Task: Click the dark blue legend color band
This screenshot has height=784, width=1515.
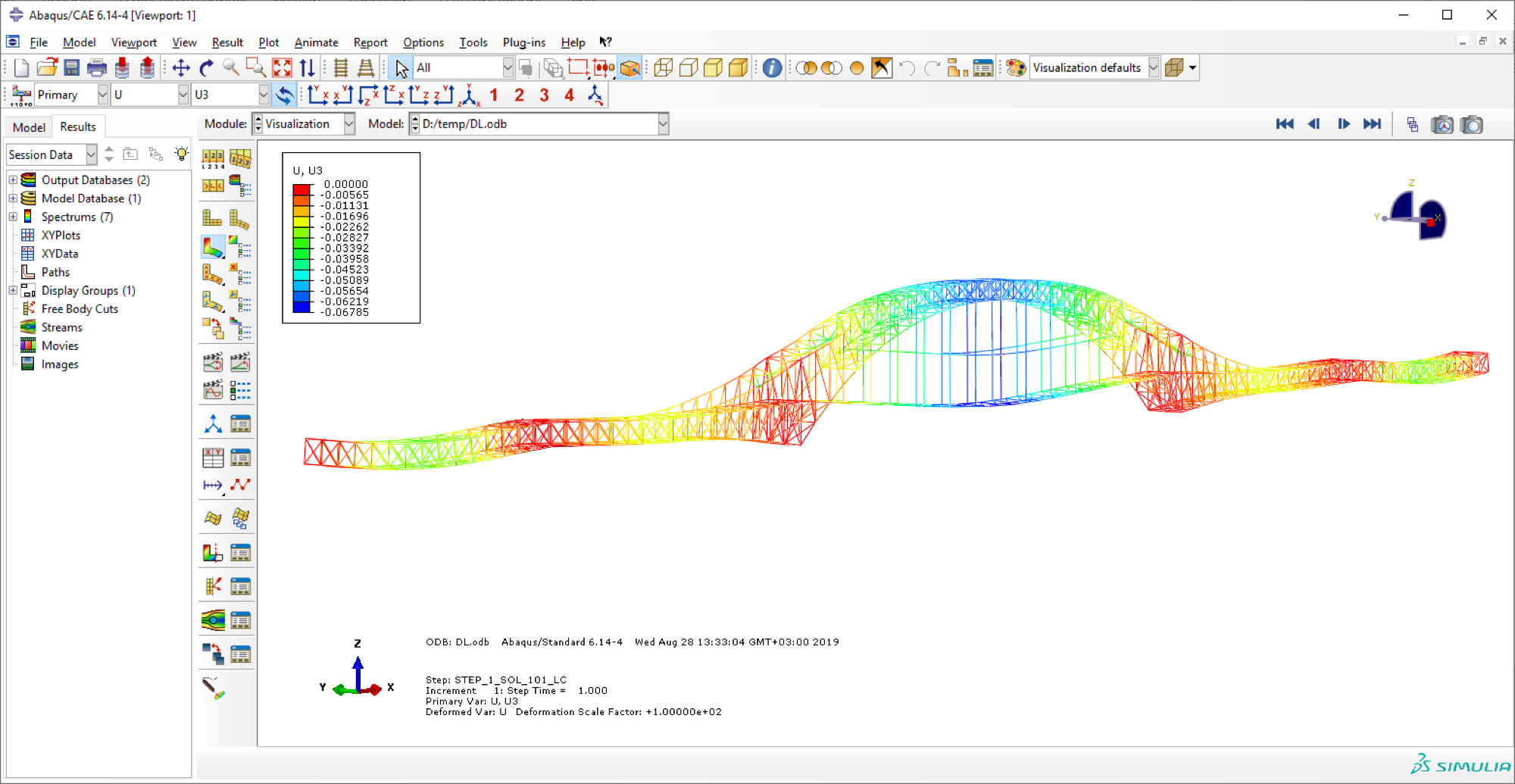Action: coord(301,307)
